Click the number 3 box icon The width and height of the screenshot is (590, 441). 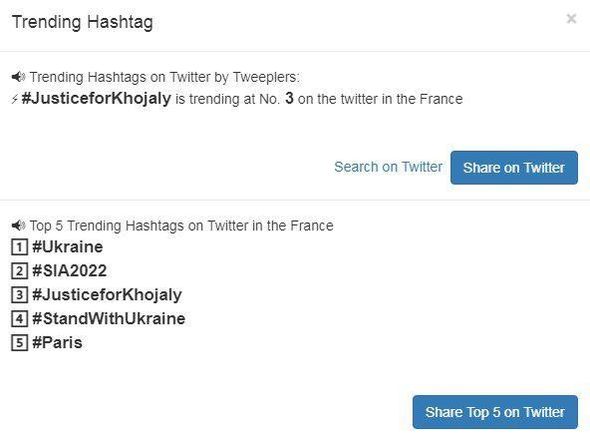tap(20, 295)
